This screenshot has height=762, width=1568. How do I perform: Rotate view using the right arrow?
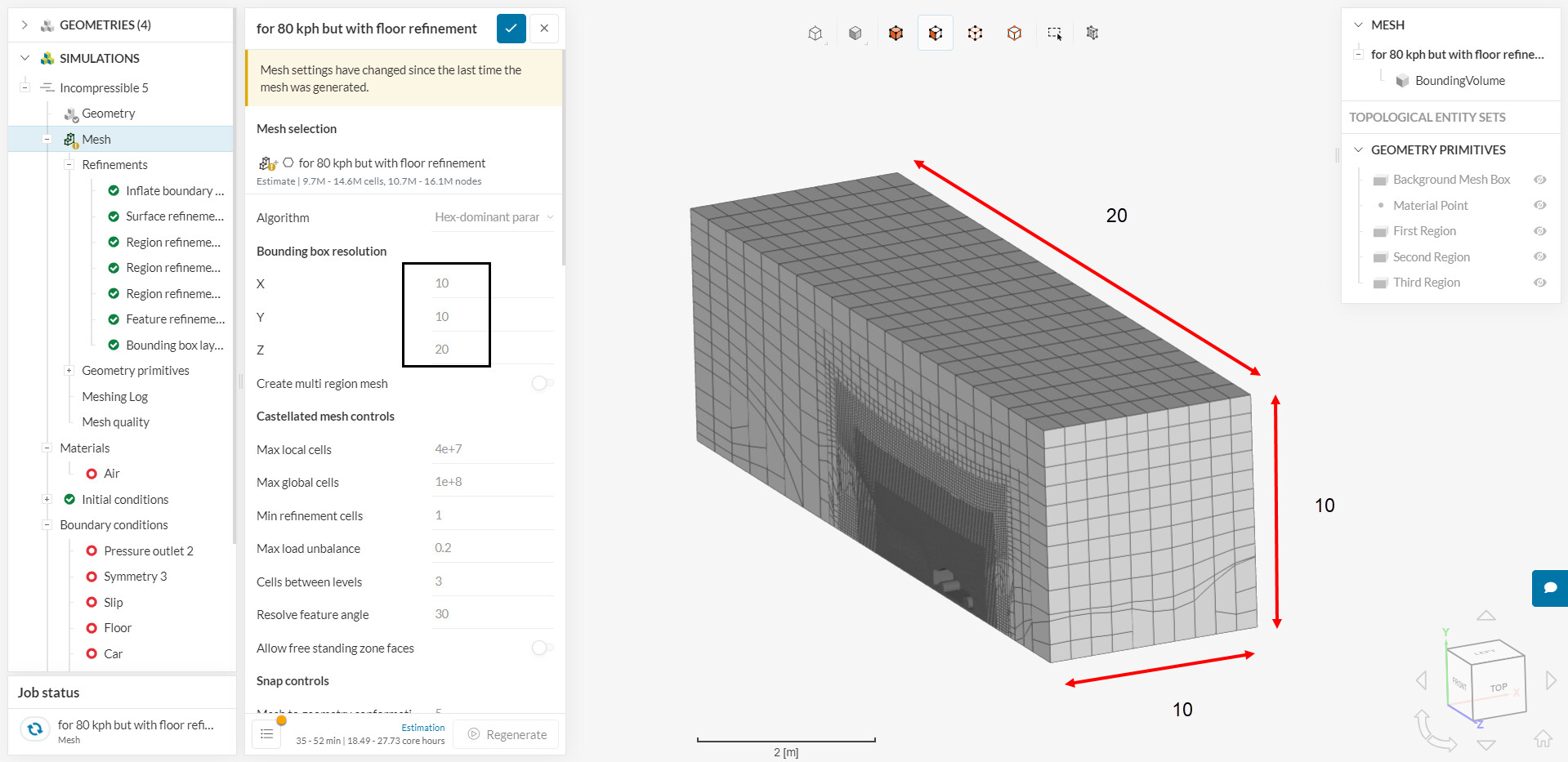pos(1551,680)
